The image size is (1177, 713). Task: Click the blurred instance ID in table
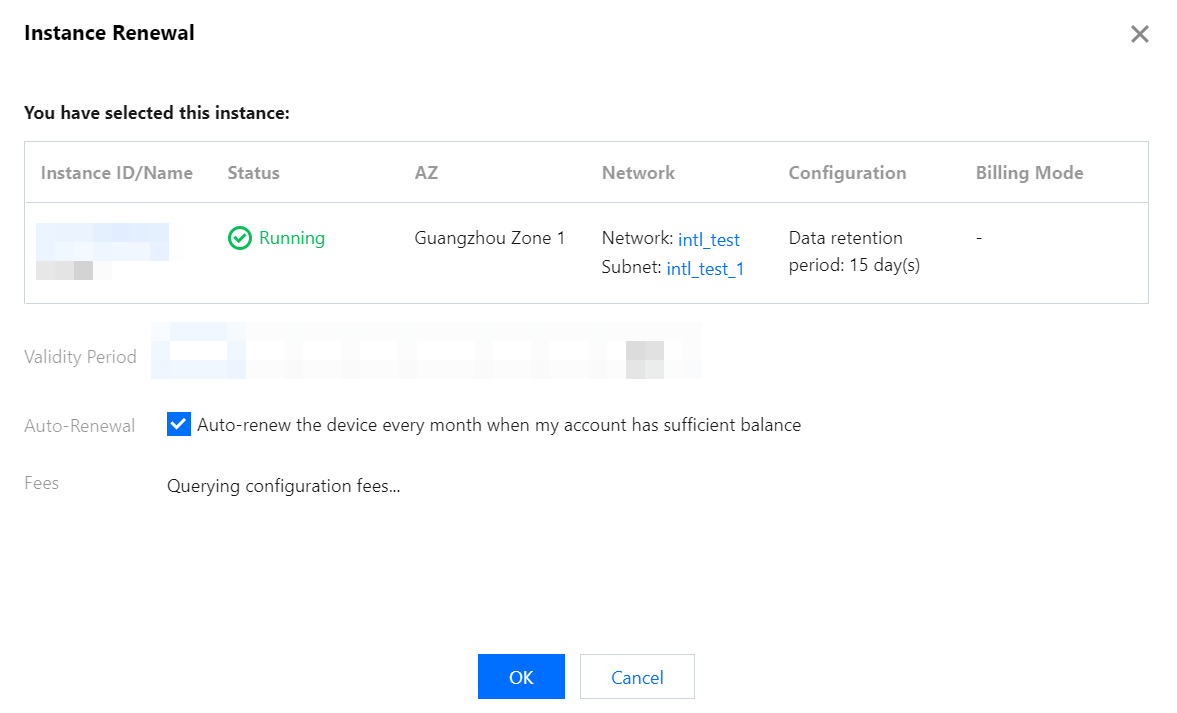(x=102, y=241)
